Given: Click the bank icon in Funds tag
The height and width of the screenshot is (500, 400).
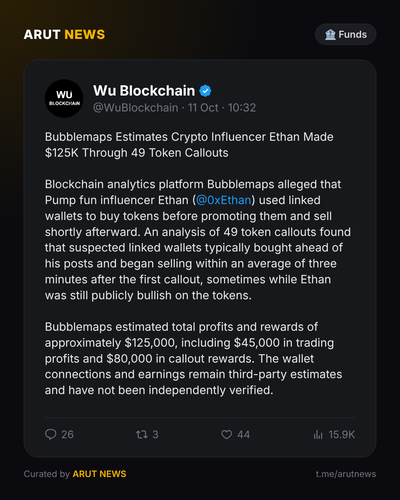Looking at the screenshot, I should 330,34.
